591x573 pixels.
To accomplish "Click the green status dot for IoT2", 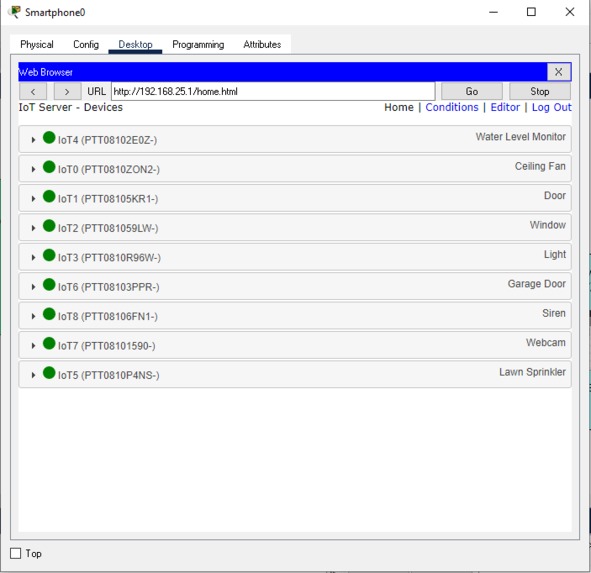I will 49,226.
